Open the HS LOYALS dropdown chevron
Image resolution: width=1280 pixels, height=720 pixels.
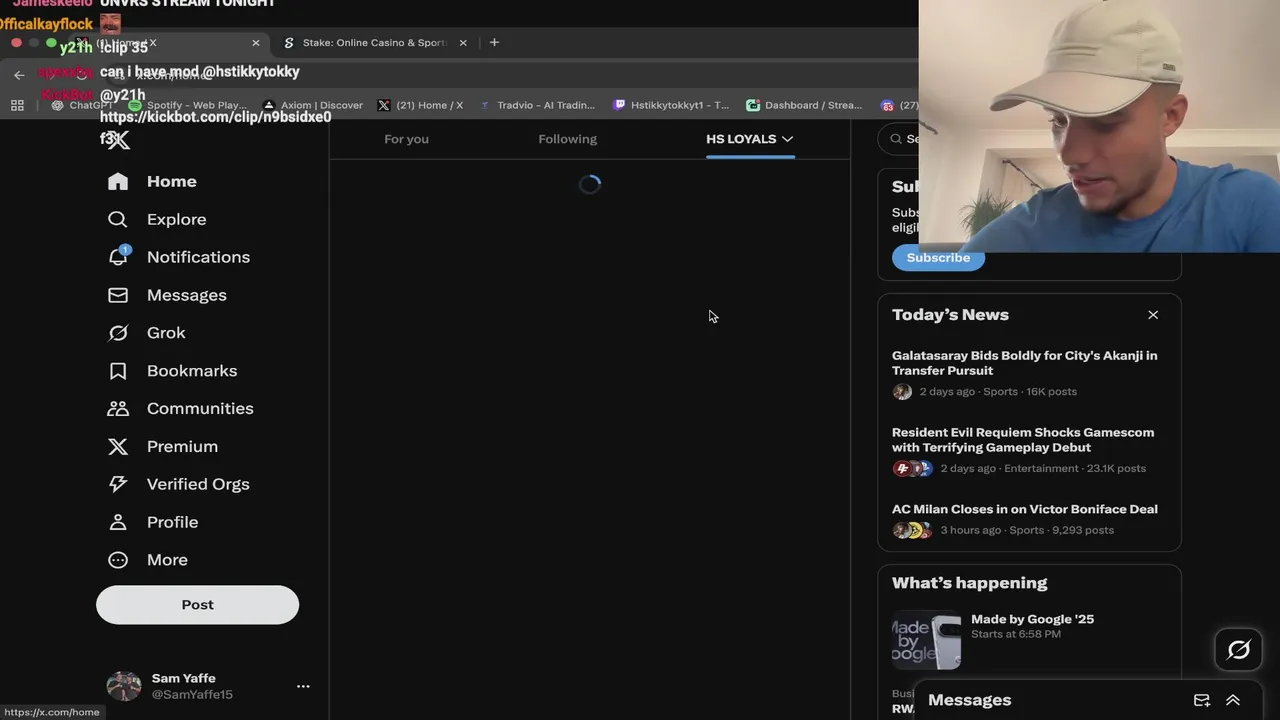pos(787,139)
